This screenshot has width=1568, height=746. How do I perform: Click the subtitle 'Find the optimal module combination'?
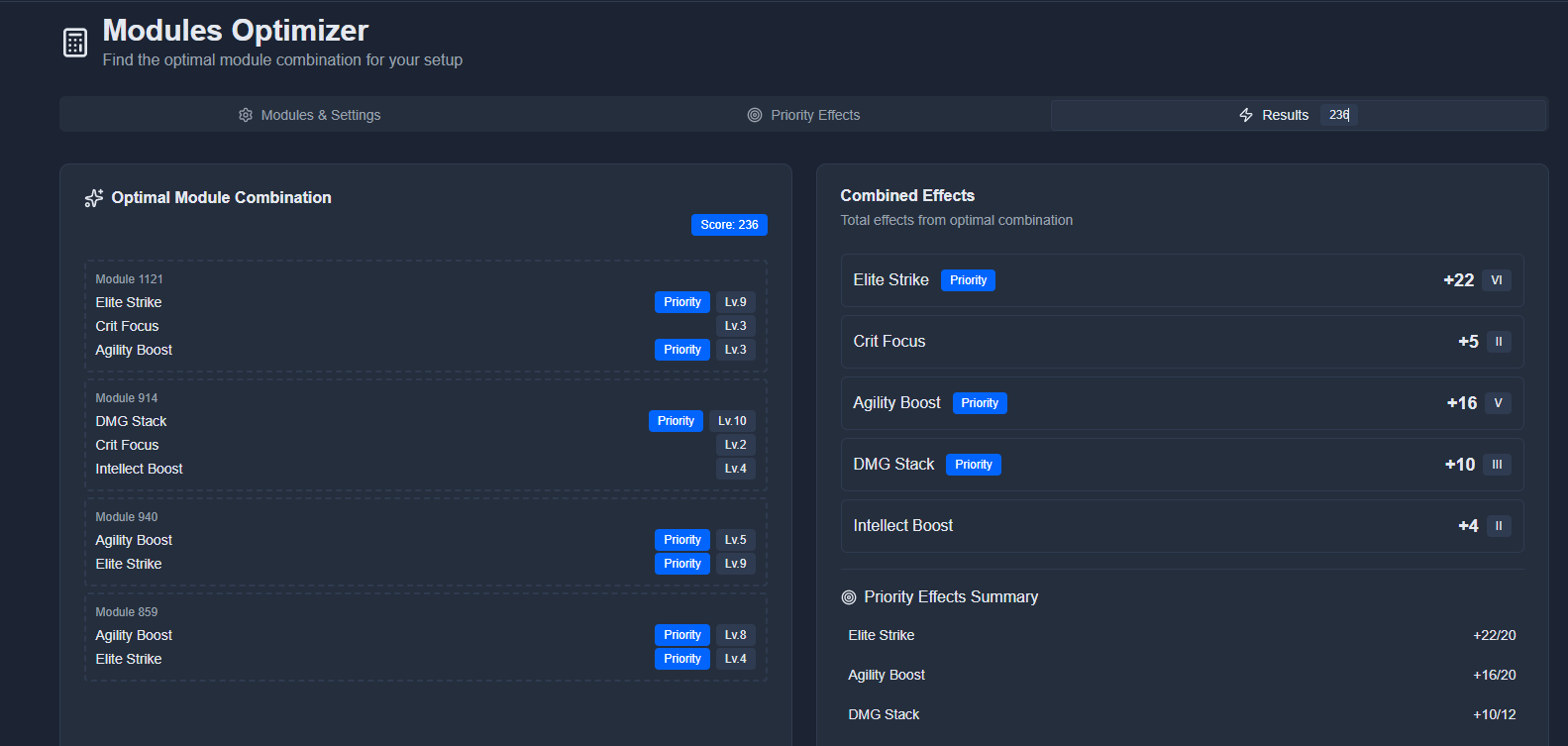[x=282, y=60]
